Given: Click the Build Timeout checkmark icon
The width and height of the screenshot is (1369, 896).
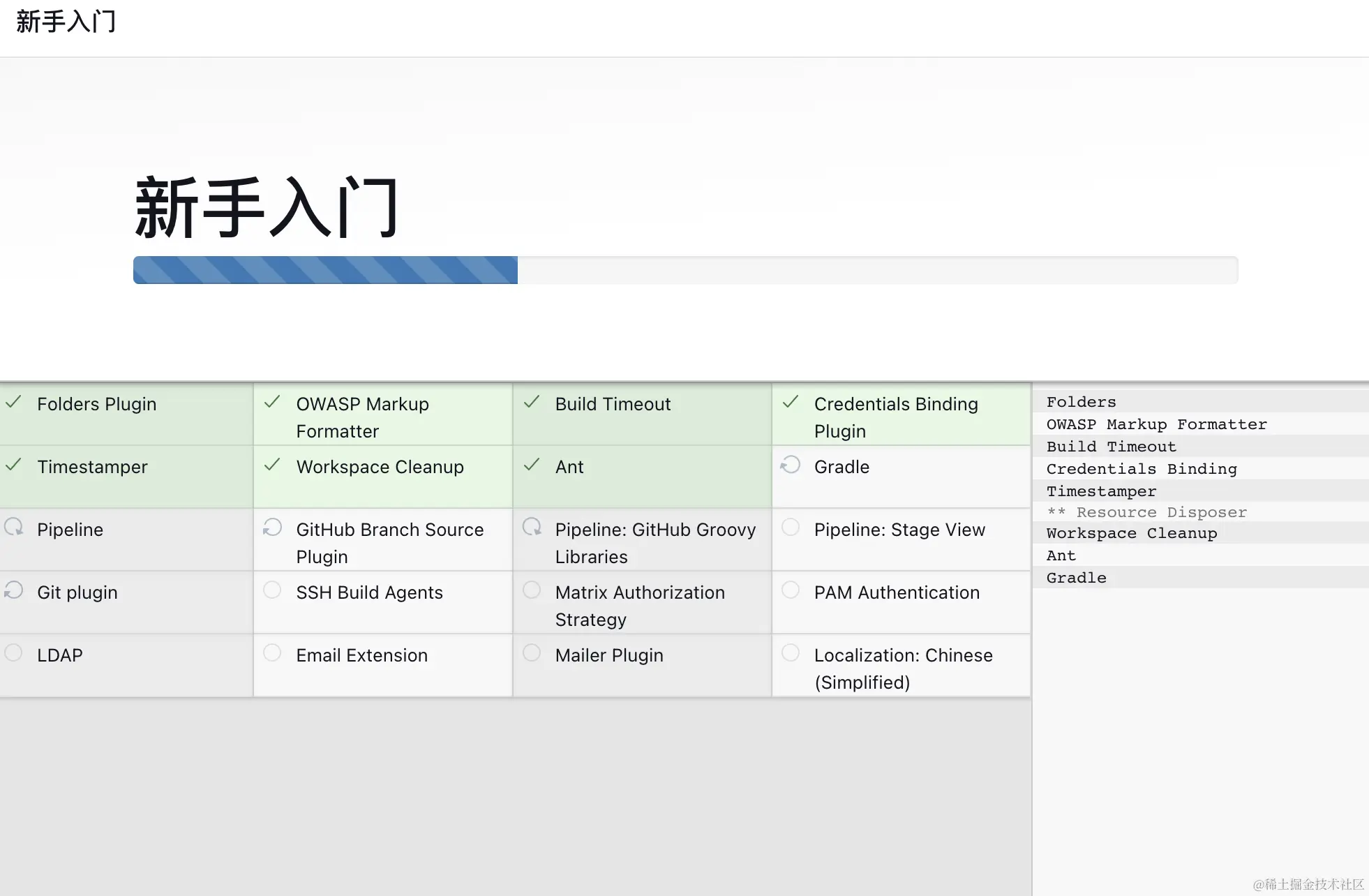Looking at the screenshot, I should tap(532, 403).
